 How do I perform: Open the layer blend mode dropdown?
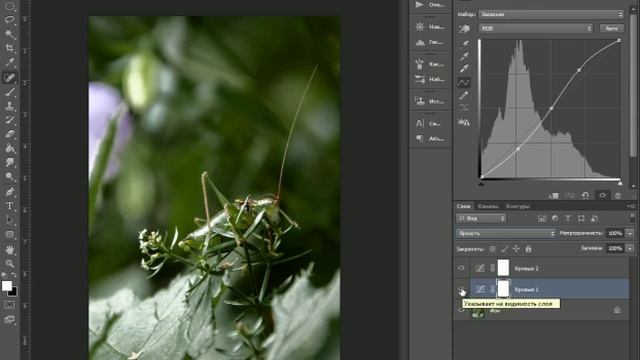pos(506,233)
